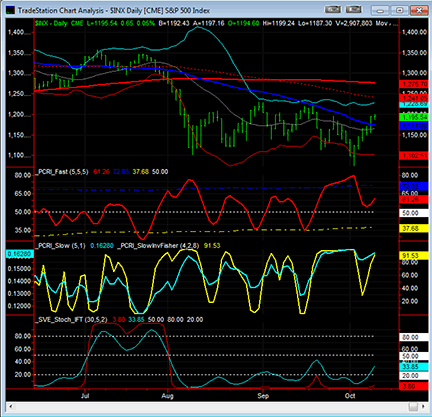Image resolution: width=432 pixels, height=417 pixels.
Task: Select the '_SVE_Stoch_IFT (30,5,2)' indicator label
Action: (71, 320)
